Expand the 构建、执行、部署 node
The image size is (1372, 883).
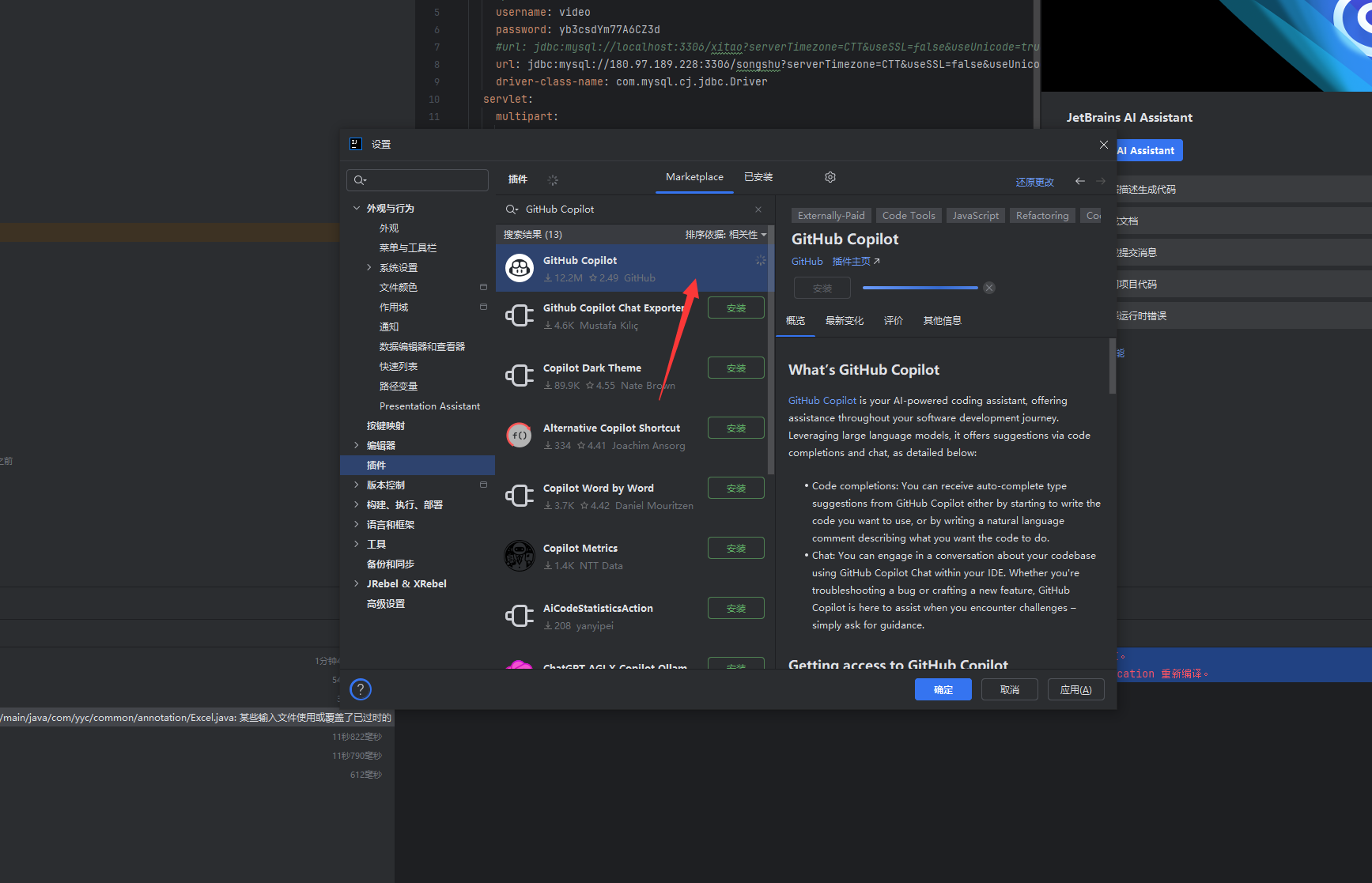(357, 504)
